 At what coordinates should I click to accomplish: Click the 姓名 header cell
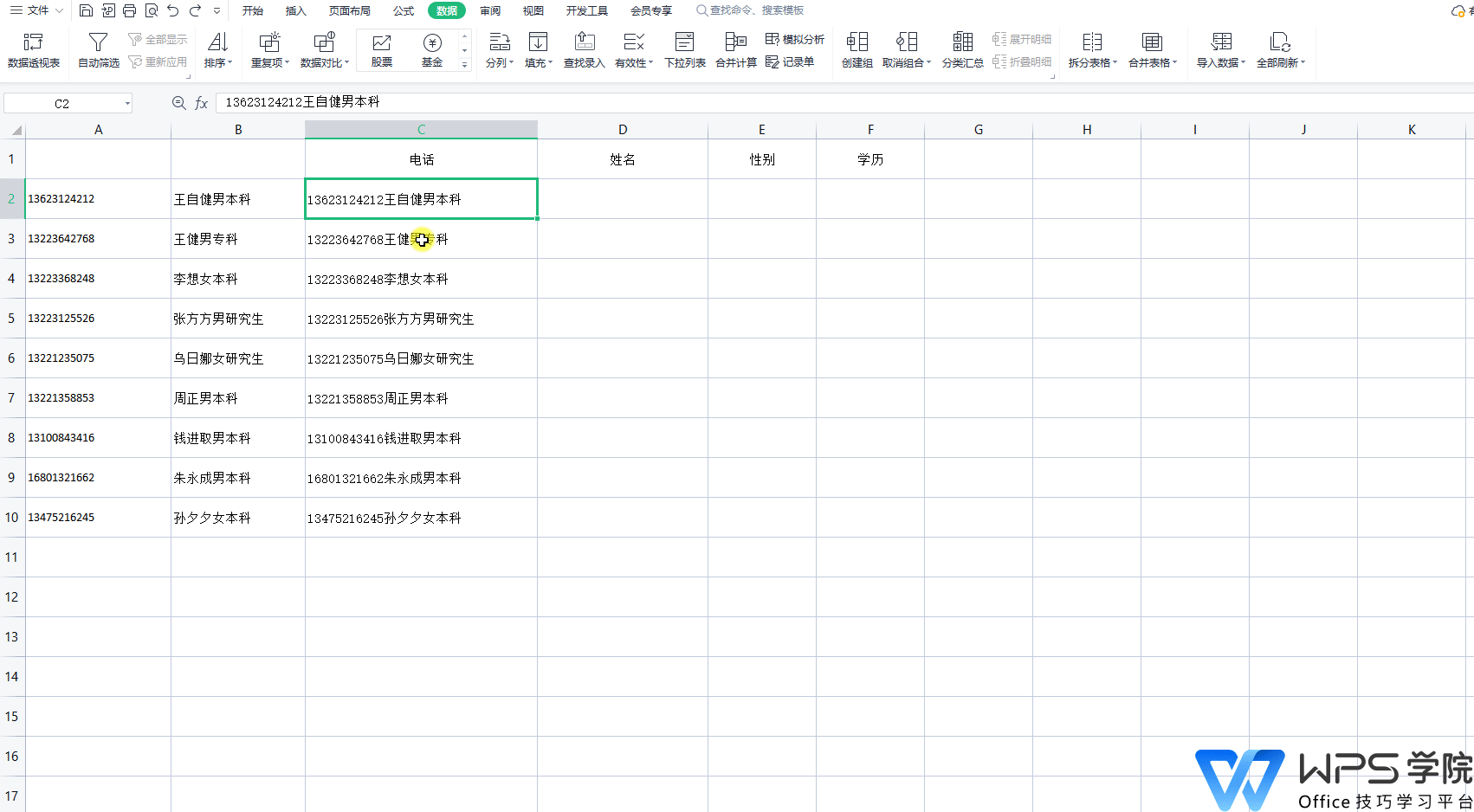pos(623,159)
